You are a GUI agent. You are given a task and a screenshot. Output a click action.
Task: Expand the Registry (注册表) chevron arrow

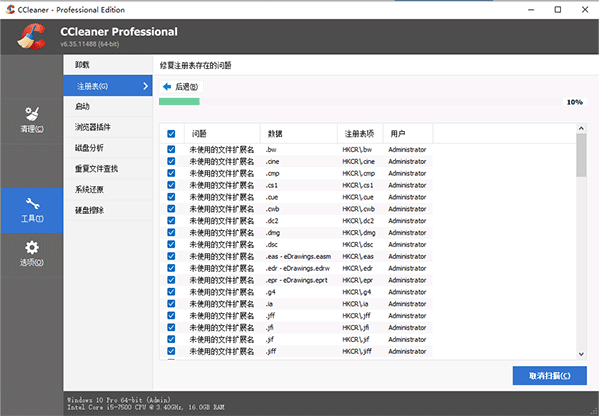[x=145, y=86]
